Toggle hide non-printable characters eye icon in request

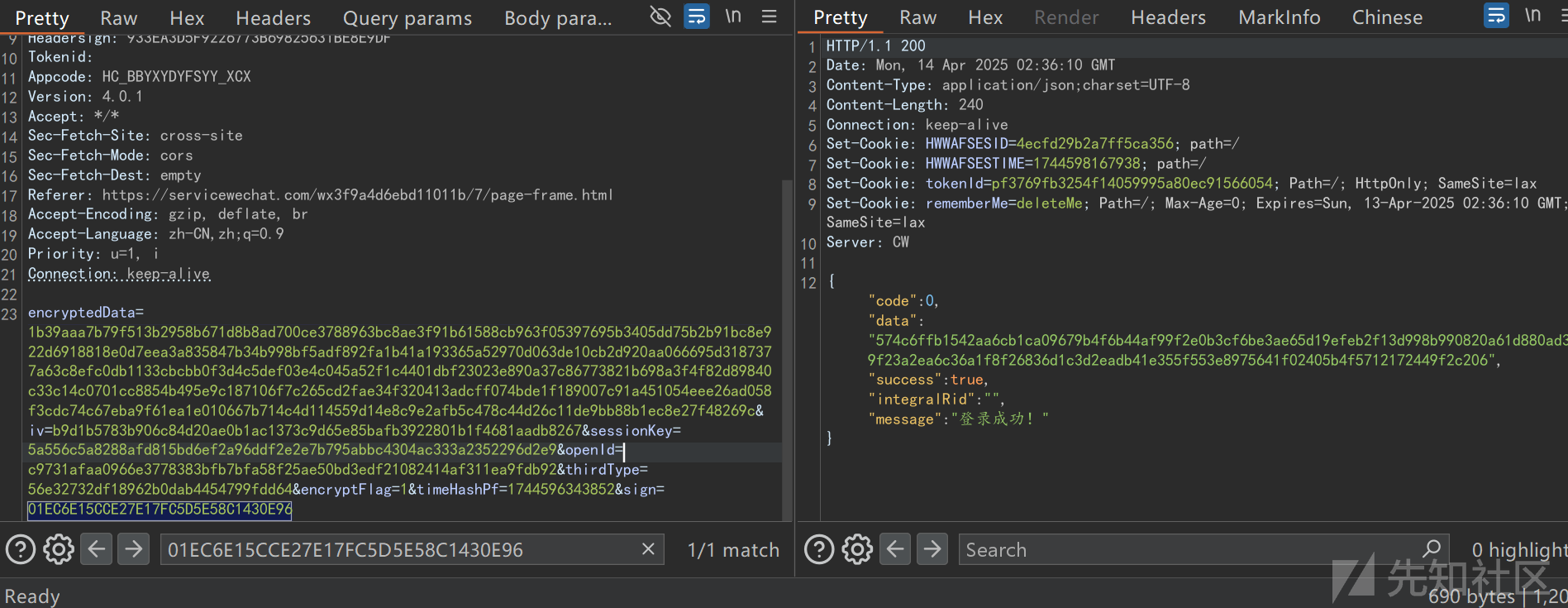point(660,17)
